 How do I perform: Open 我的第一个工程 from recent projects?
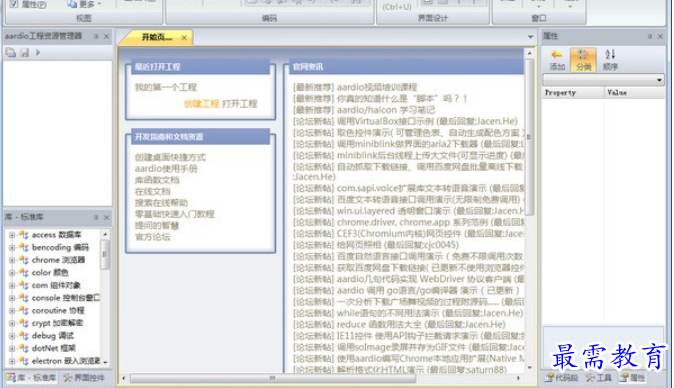[x=165, y=87]
